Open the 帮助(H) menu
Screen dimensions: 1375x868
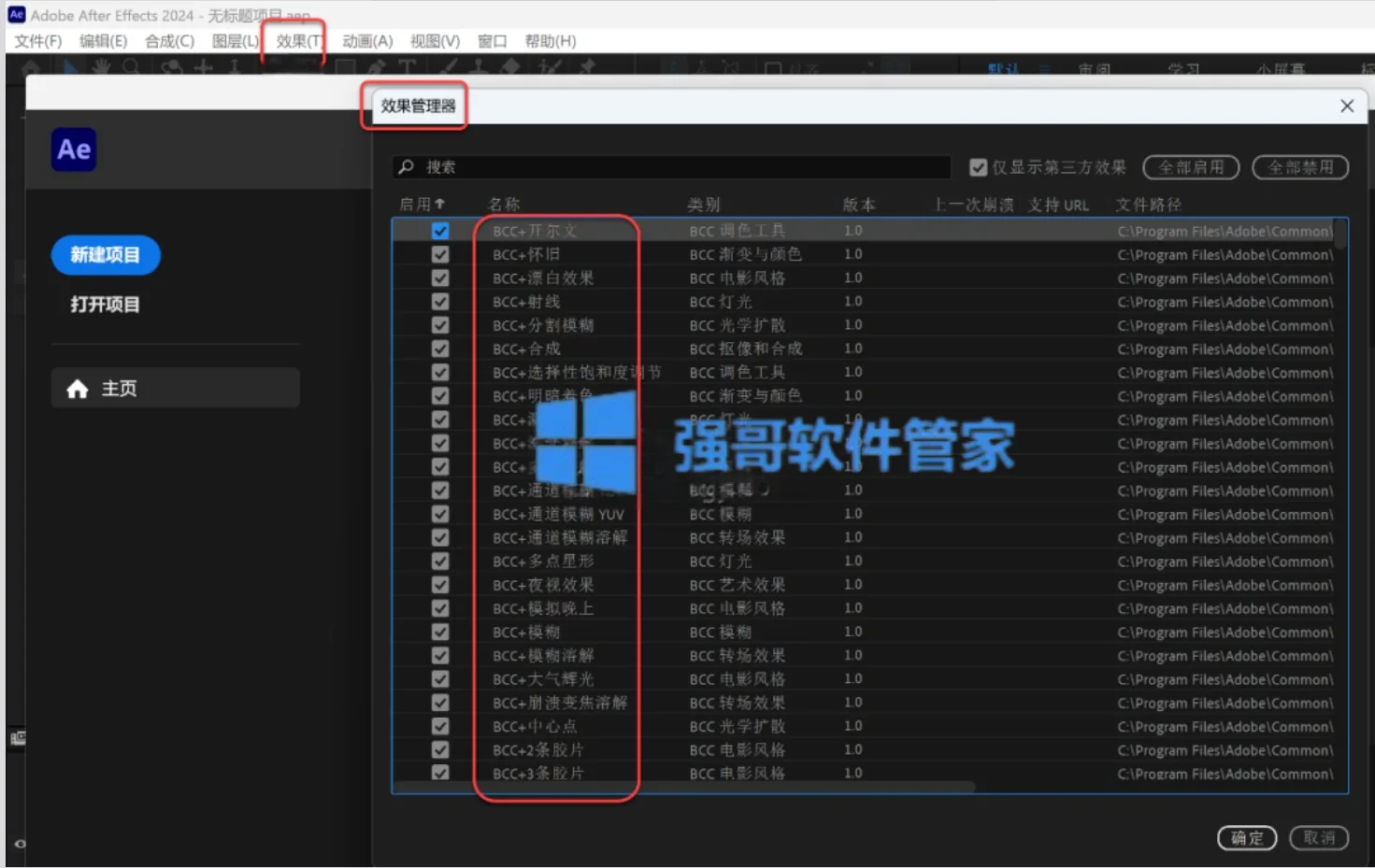pyautogui.click(x=551, y=41)
